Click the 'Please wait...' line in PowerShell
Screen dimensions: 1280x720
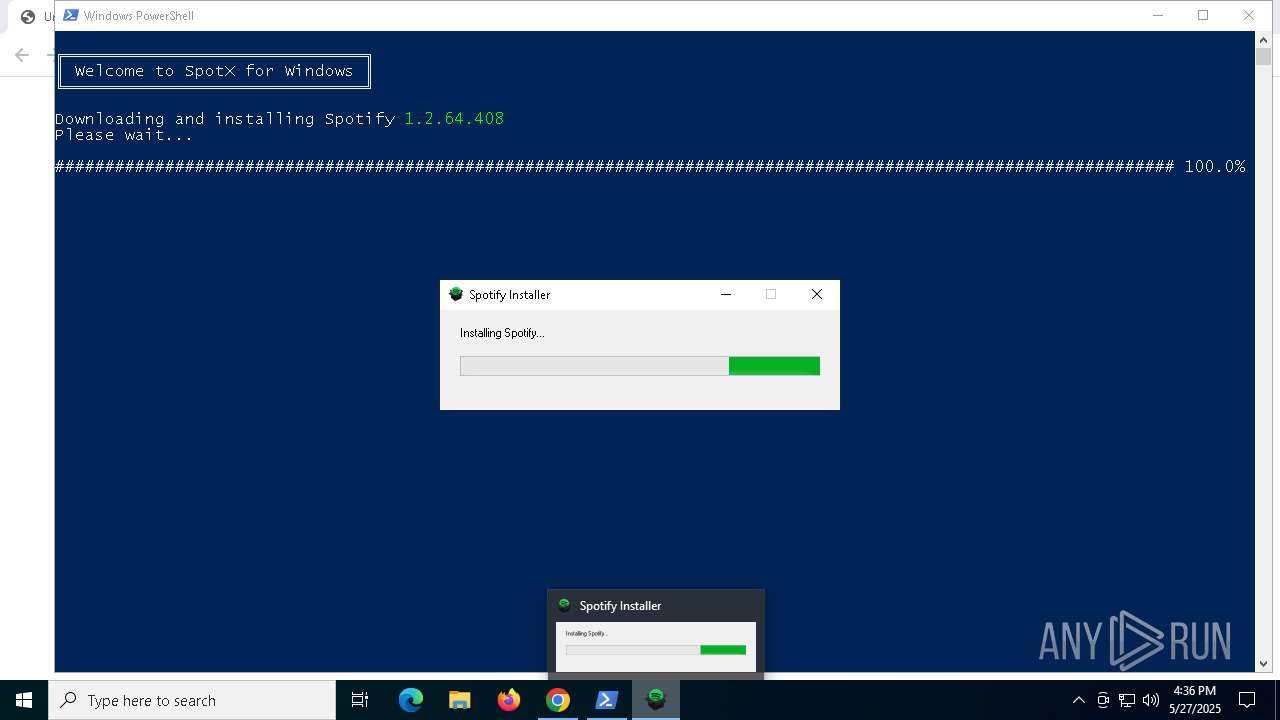coord(124,135)
